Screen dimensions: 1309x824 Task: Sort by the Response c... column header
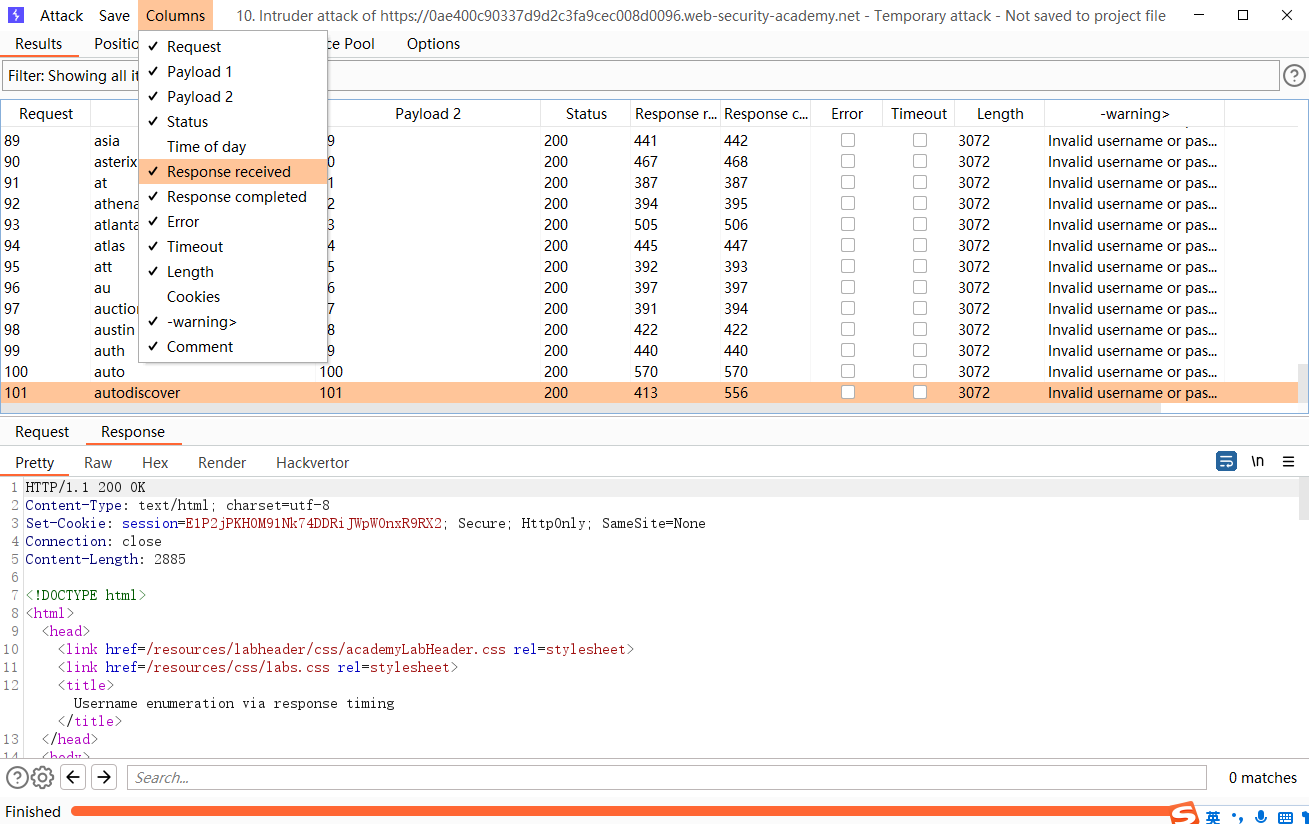(x=765, y=113)
